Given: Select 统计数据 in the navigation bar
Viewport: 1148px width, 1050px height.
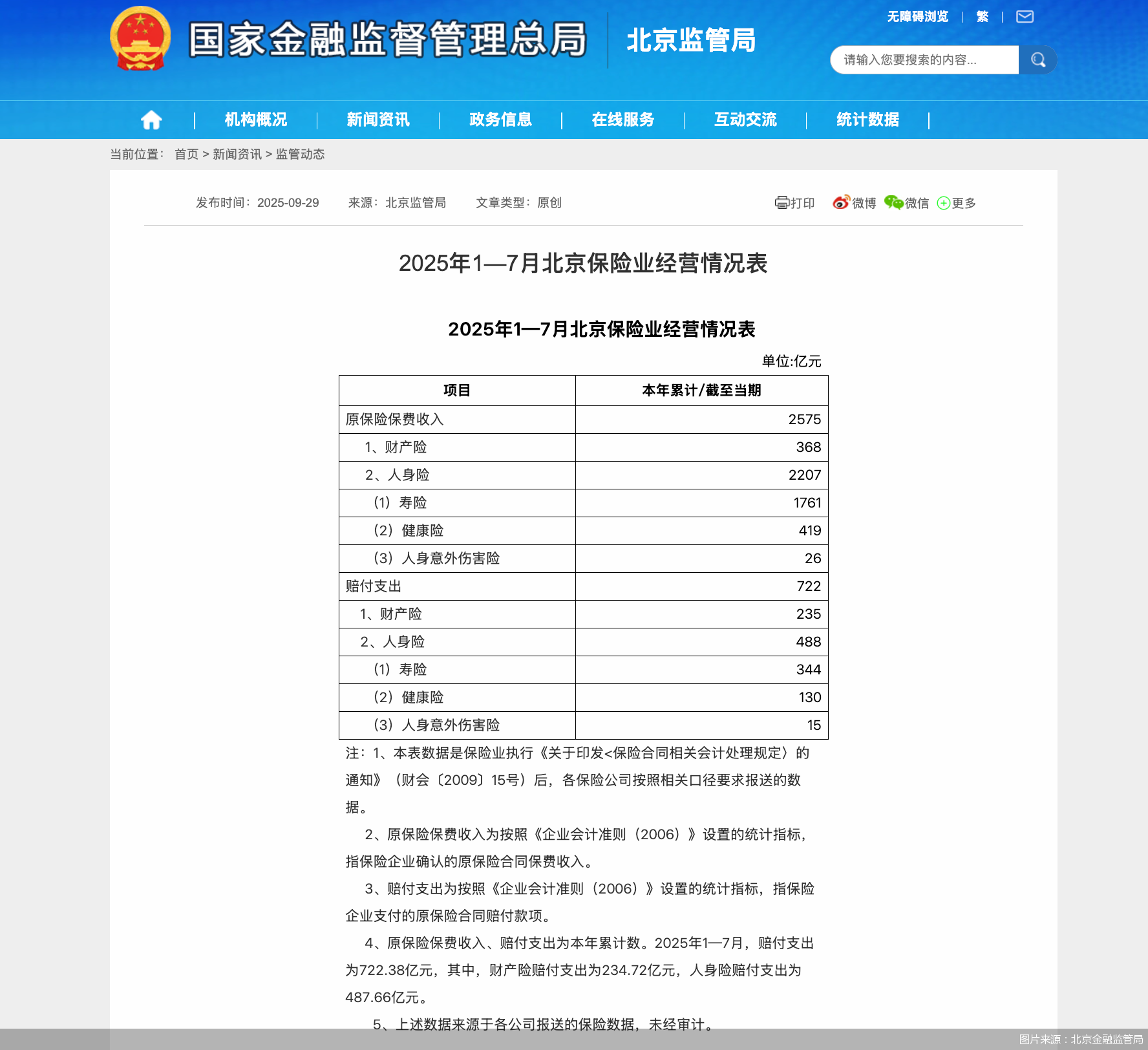Looking at the screenshot, I should pyautogui.click(x=867, y=120).
